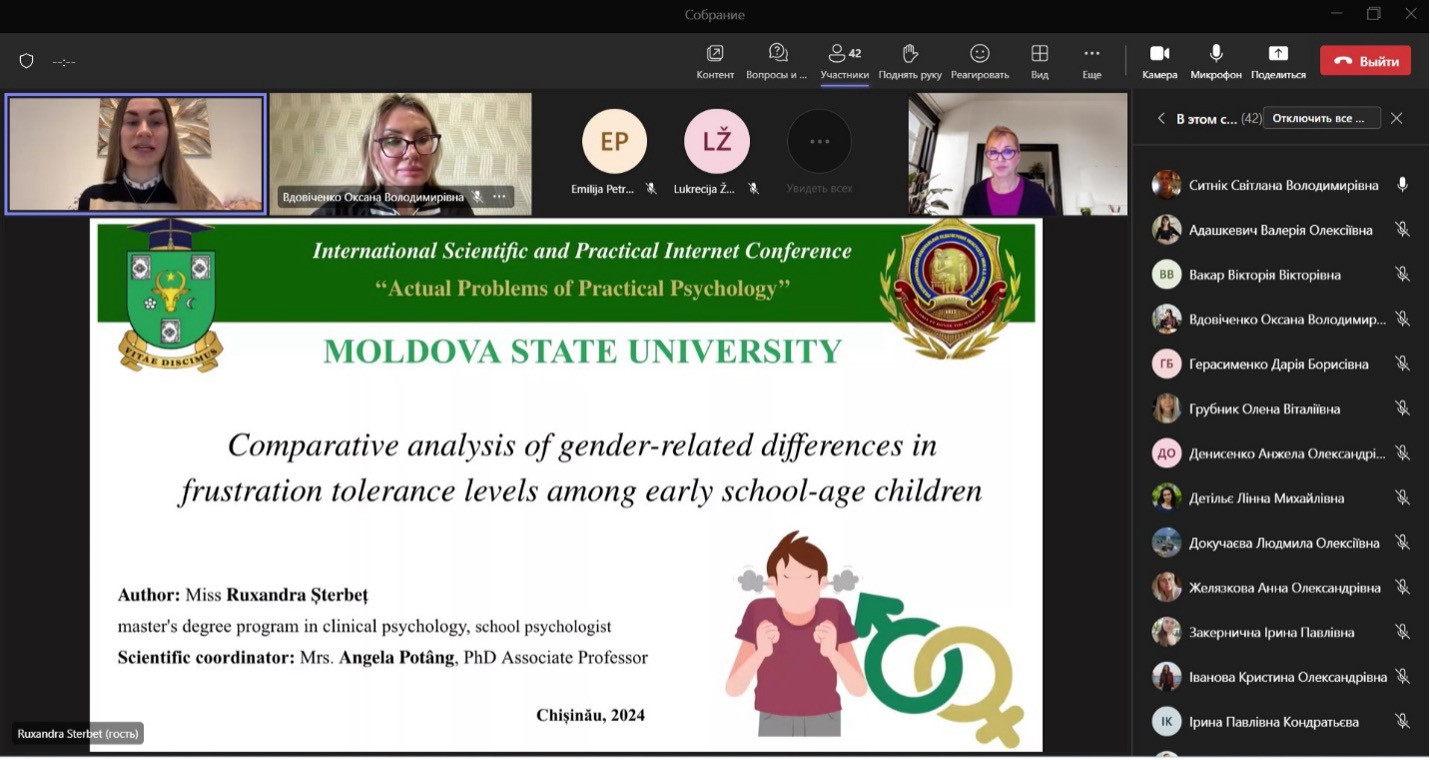The height and width of the screenshot is (760, 1430).
Task: Toggle muted mic for Докучаєва Людмила Олексіївна
Action: [x=1403, y=542]
